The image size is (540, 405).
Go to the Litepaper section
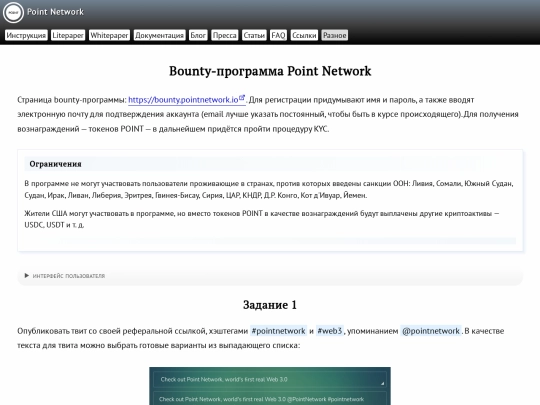[x=68, y=35]
